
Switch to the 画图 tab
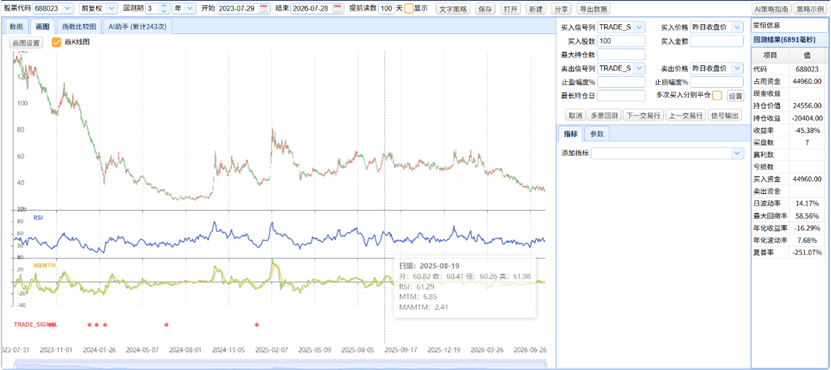[x=42, y=27]
